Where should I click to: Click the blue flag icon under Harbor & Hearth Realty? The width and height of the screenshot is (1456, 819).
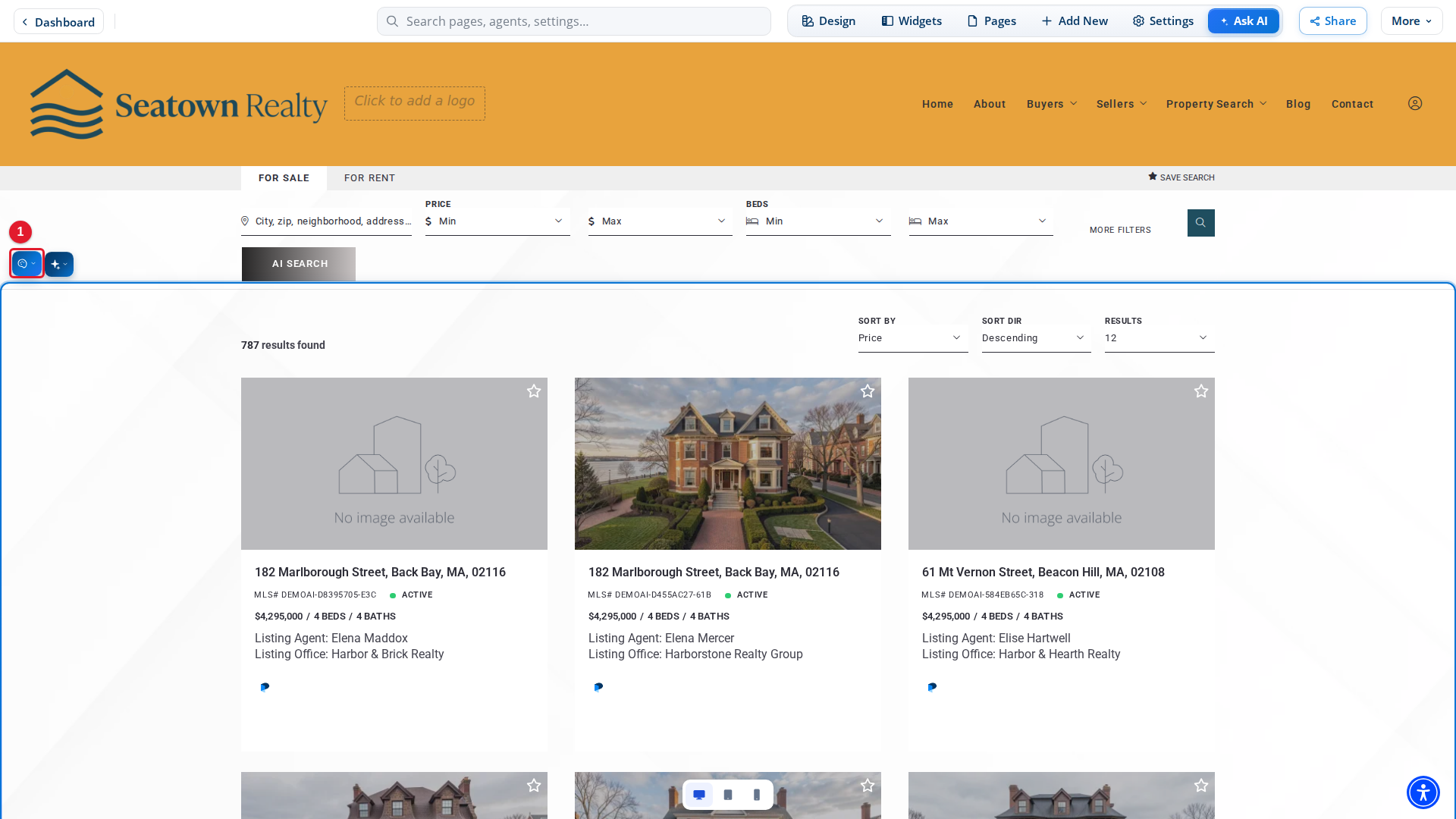[x=932, y=687]
